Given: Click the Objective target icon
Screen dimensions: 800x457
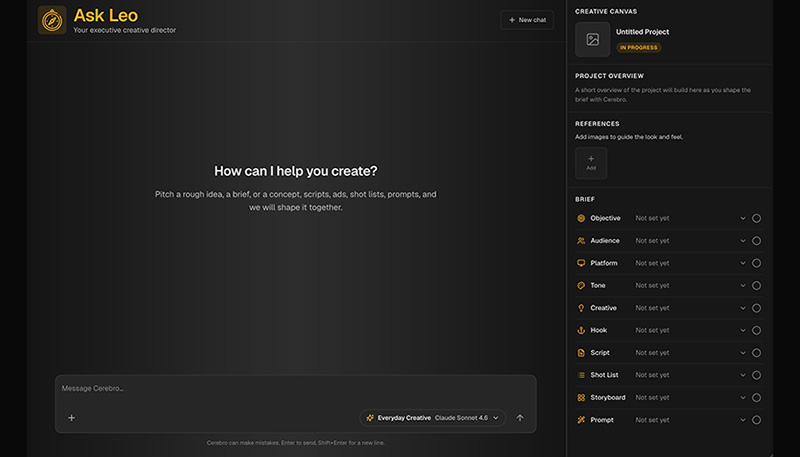Looking at the screenshot, I should coord(581,218).
